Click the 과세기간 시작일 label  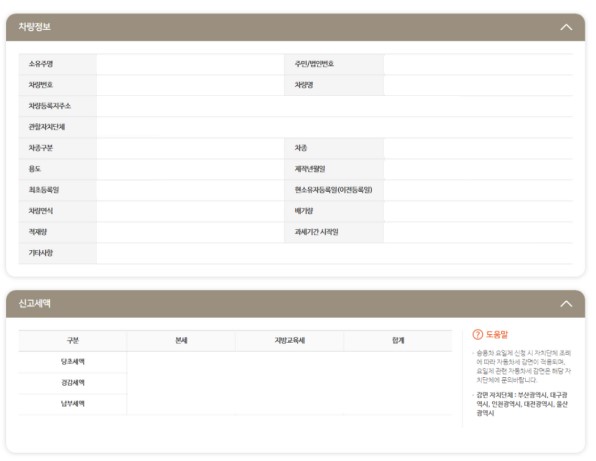[x=316, y=232]
